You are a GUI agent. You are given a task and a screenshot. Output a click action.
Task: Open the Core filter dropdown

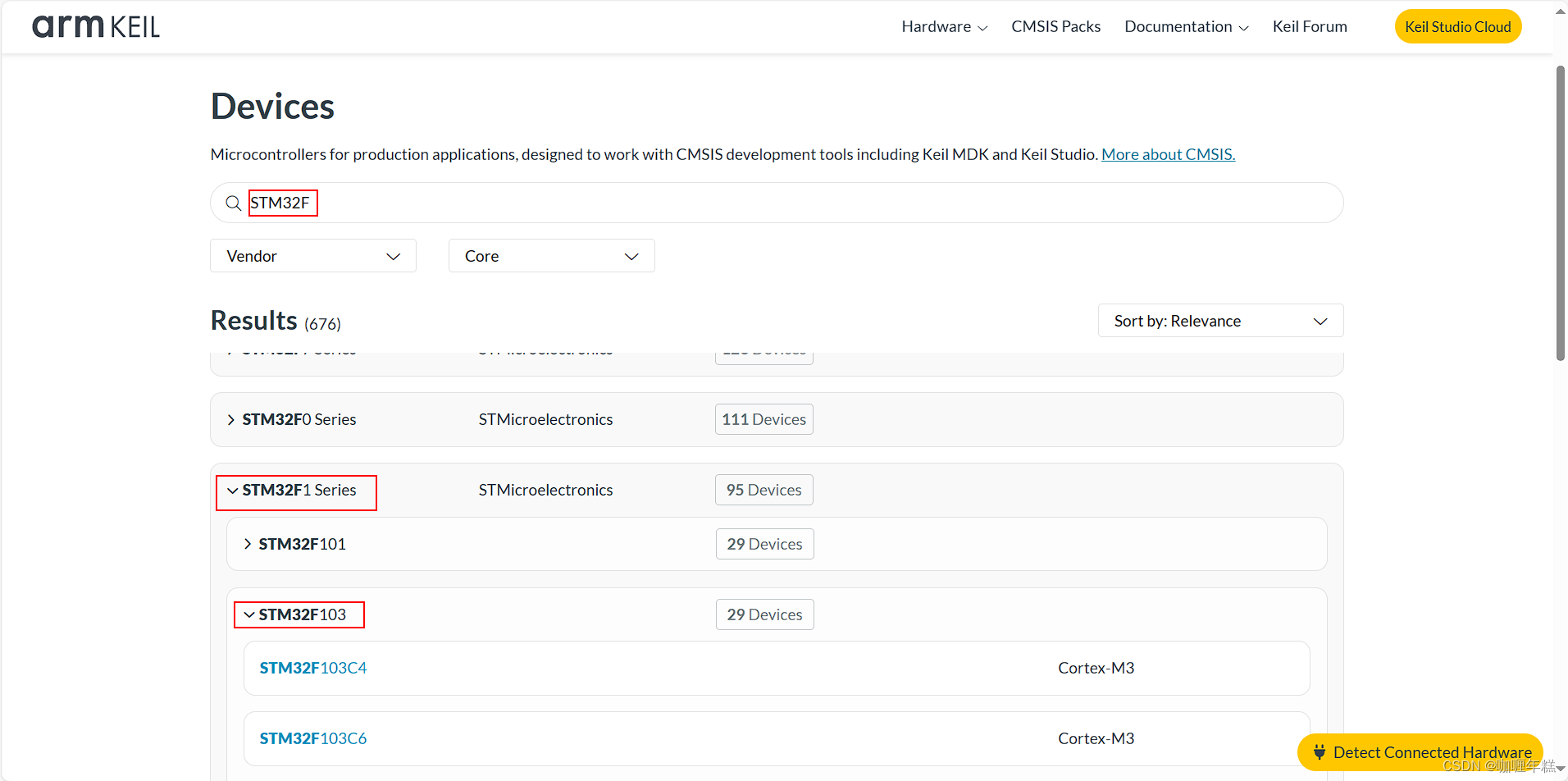[551, 256]
